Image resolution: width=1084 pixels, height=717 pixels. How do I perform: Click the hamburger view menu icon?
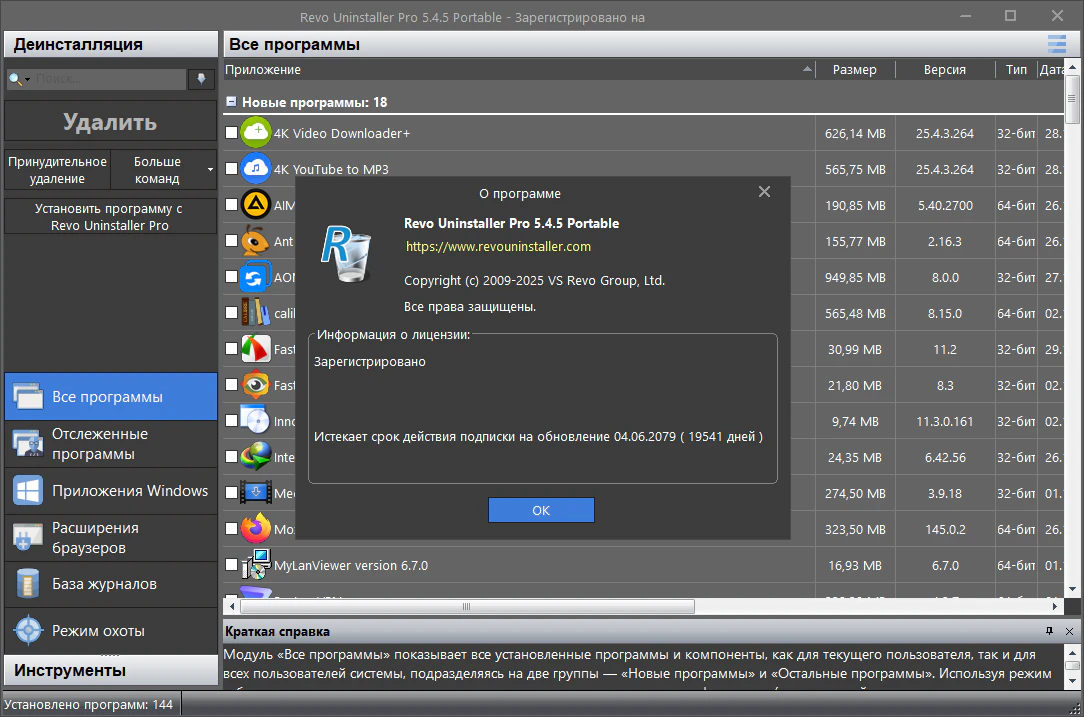pyautogui.click(x=1057, y=44)
